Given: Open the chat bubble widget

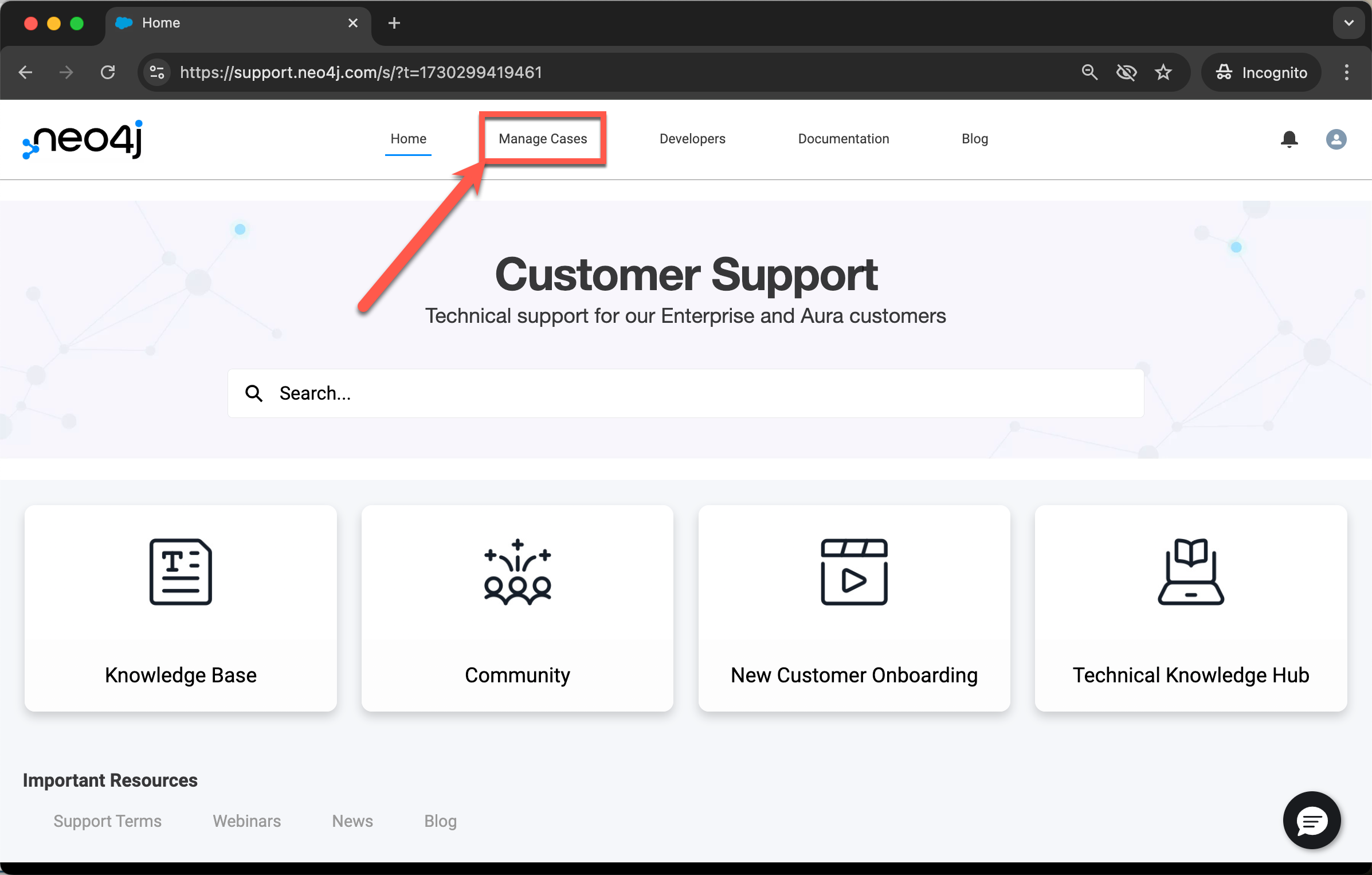Looking at the screenshot, I should (1311, 820).
